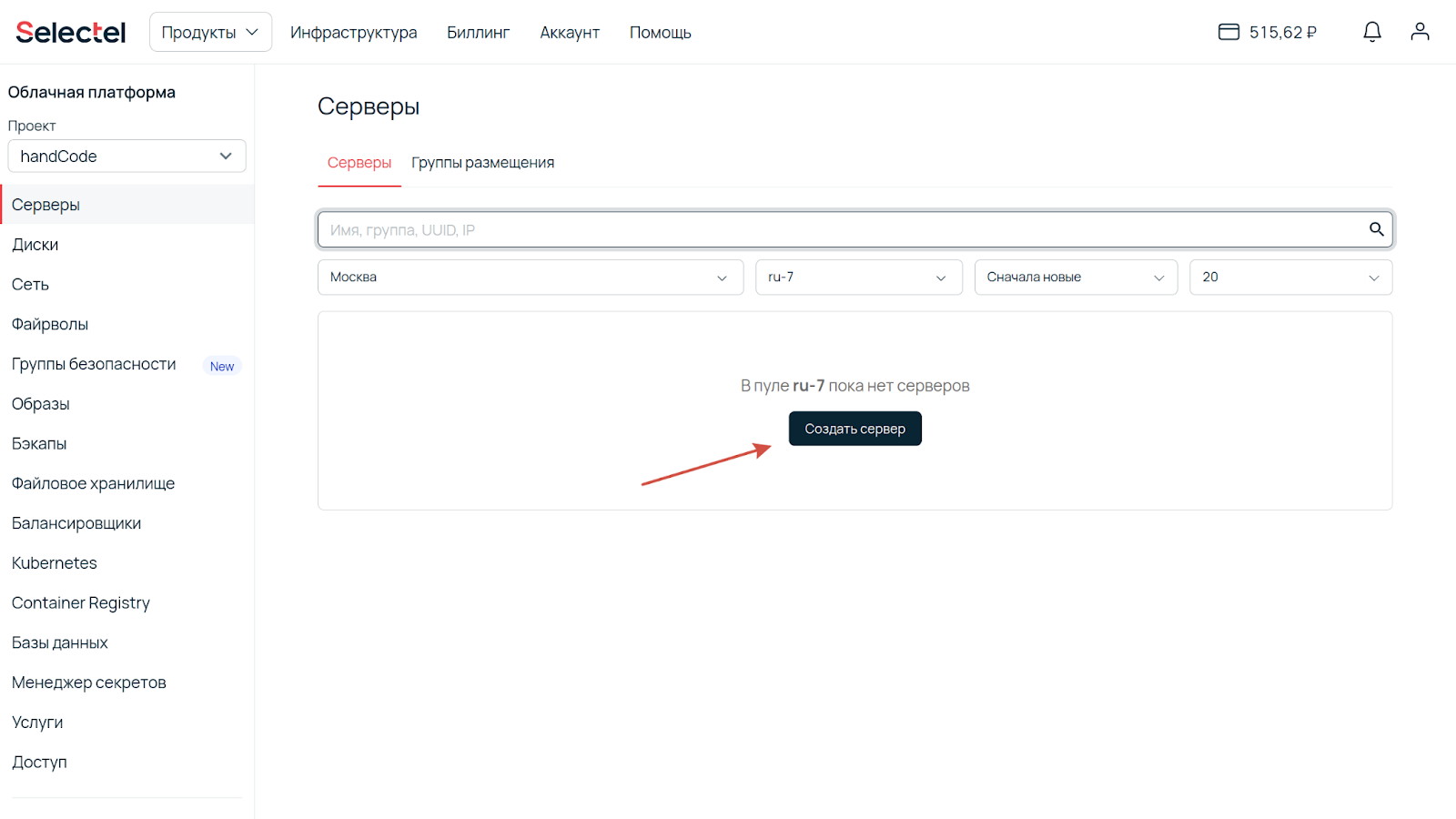Open the Сначала новые sort dropdown

tap(1076, 278)
